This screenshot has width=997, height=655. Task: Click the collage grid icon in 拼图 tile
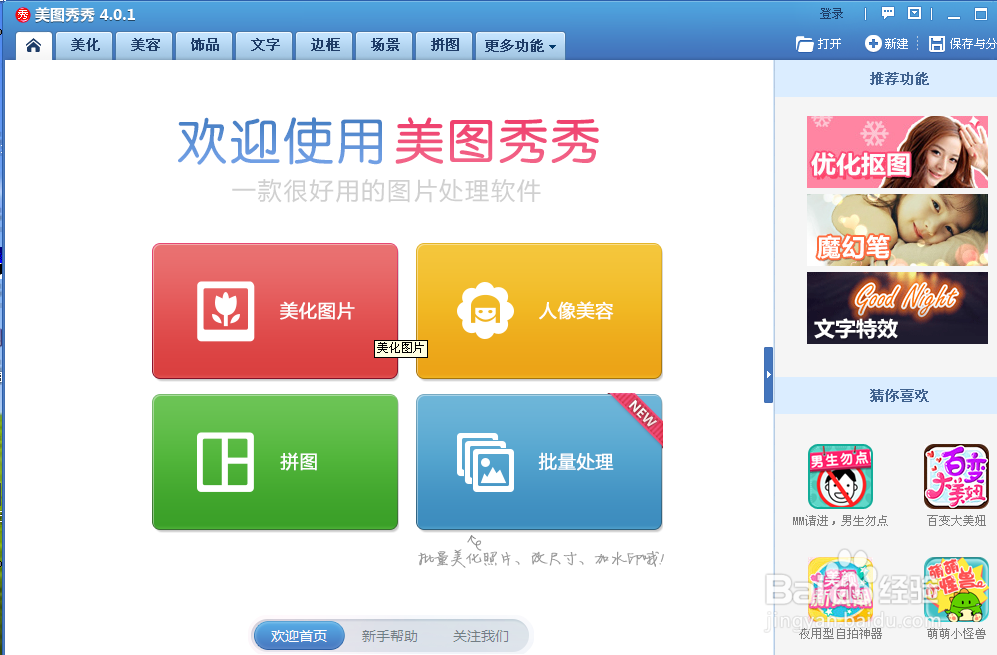(226, 462)
